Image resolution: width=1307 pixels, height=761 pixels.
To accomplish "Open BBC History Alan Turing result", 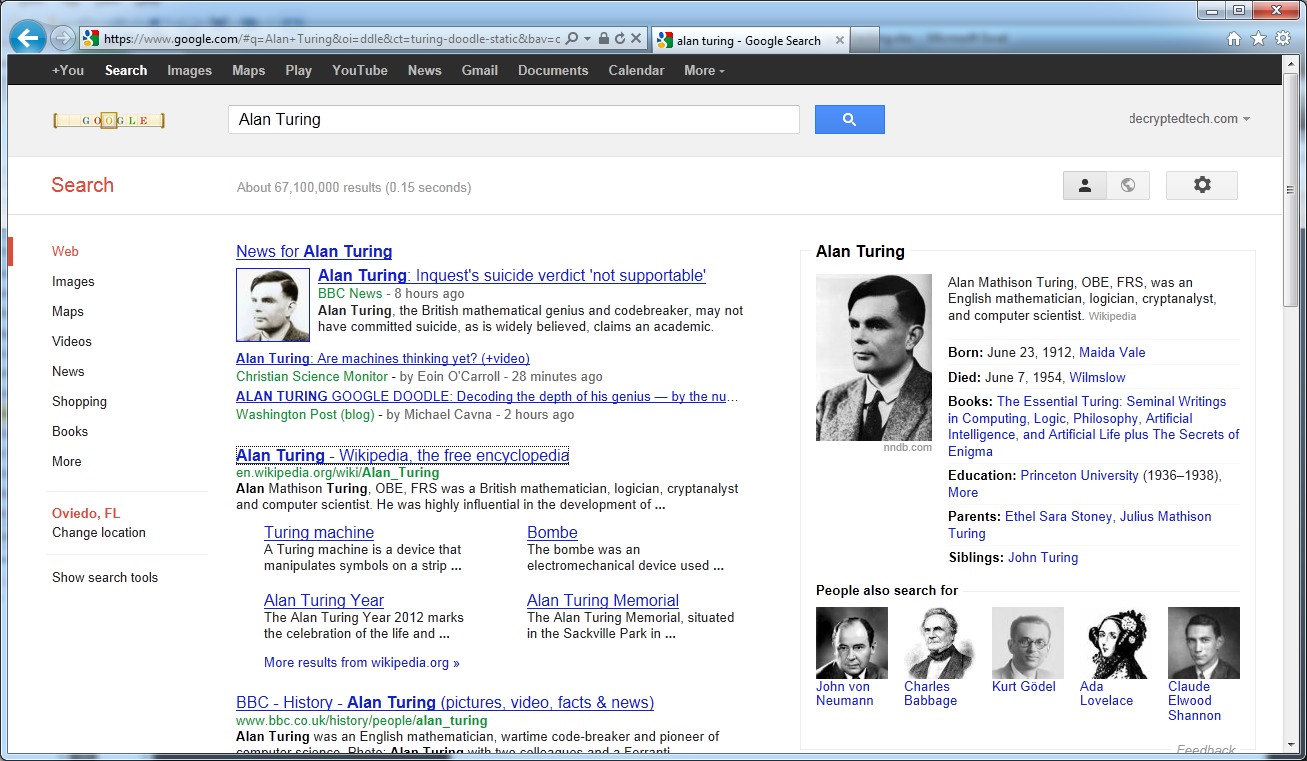I will click(445, 703).
